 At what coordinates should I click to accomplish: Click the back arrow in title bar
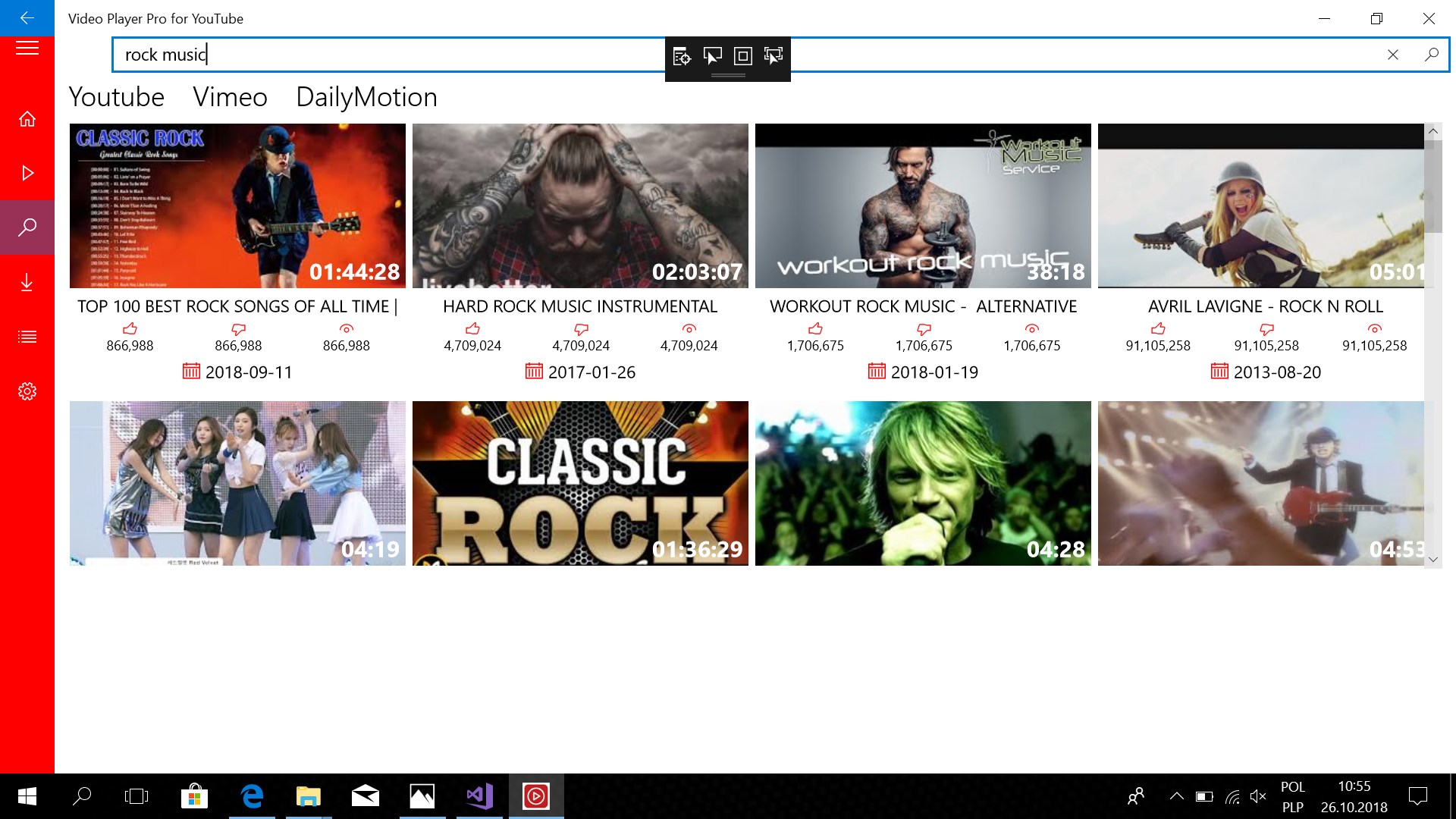coord(27,18)
